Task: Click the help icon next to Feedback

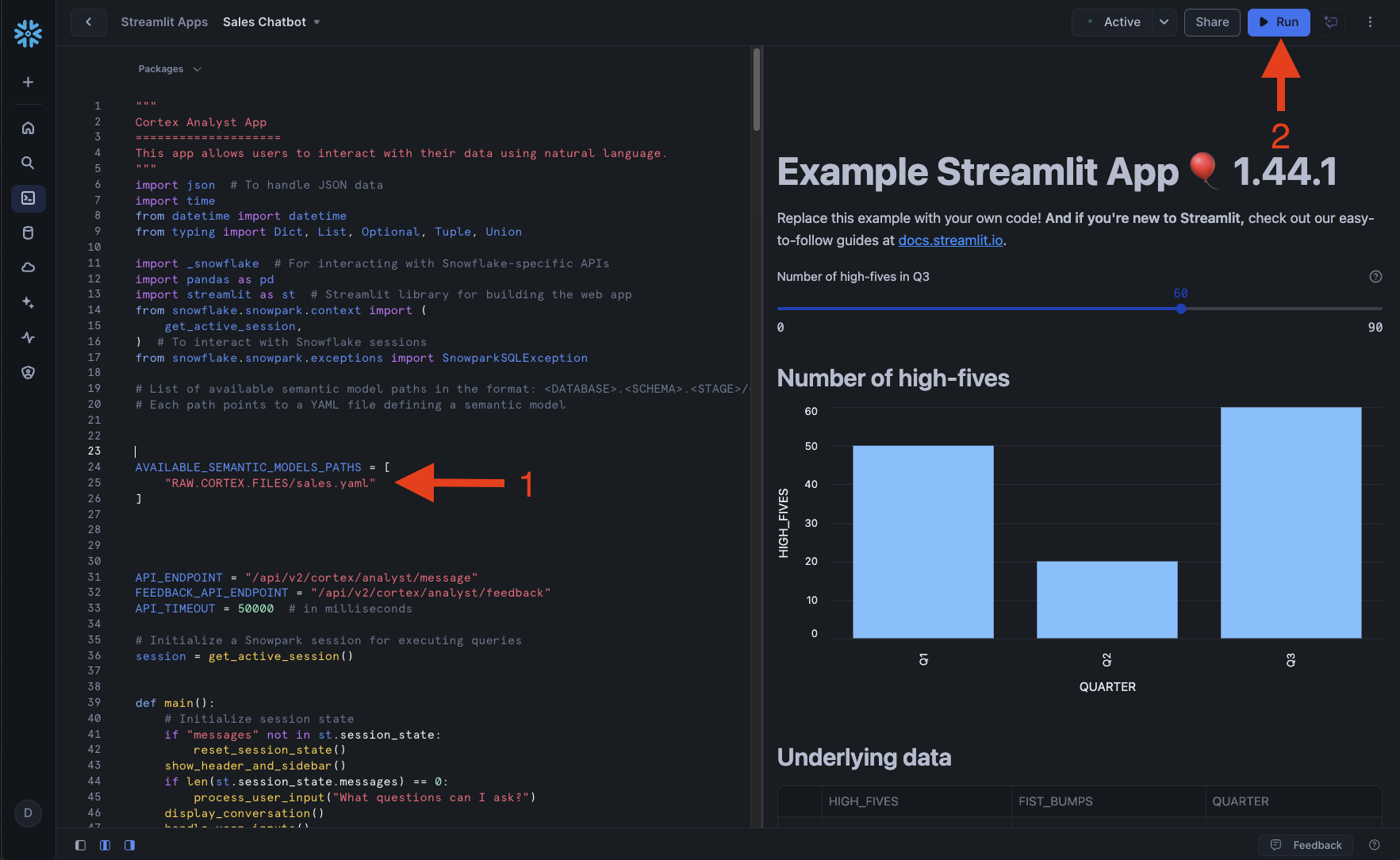Action: tap(1375, 845)
